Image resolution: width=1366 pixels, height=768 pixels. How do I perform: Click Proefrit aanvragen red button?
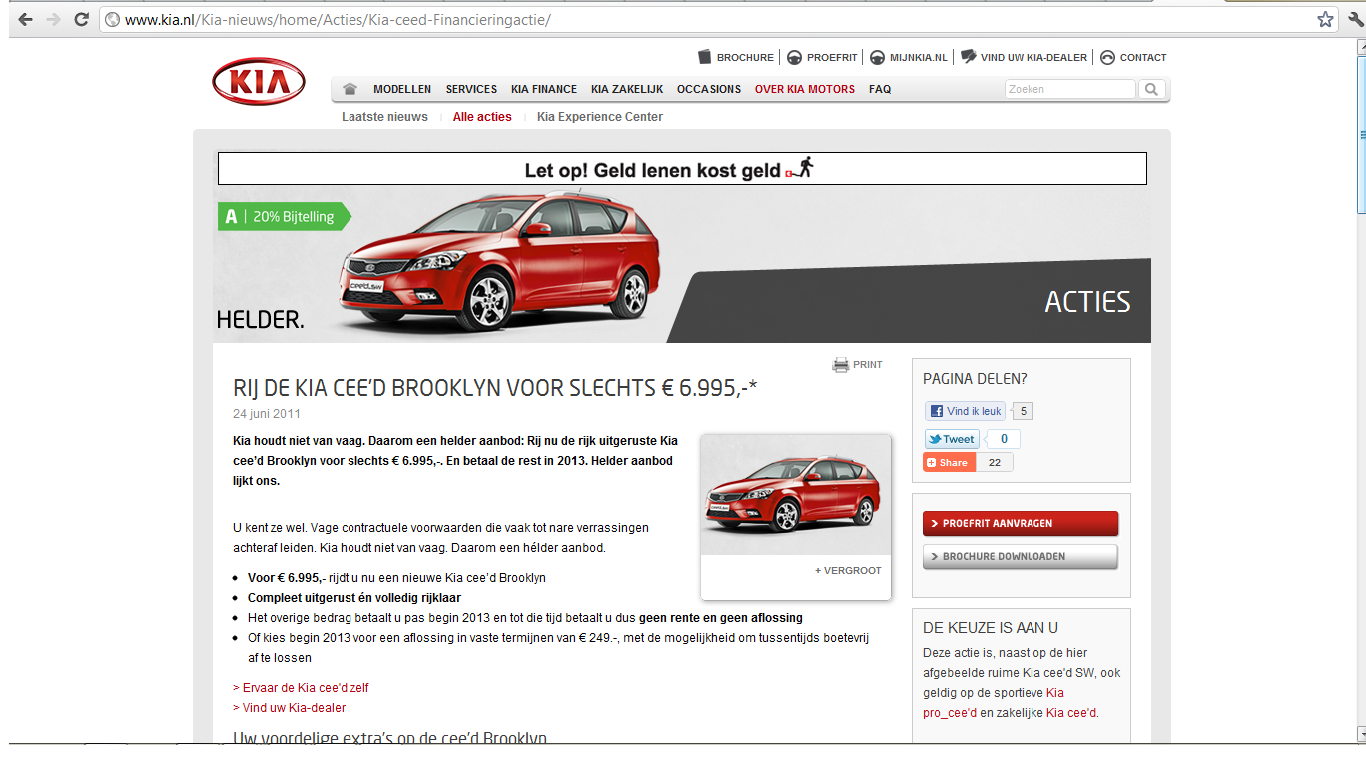tap(1020, 523)
